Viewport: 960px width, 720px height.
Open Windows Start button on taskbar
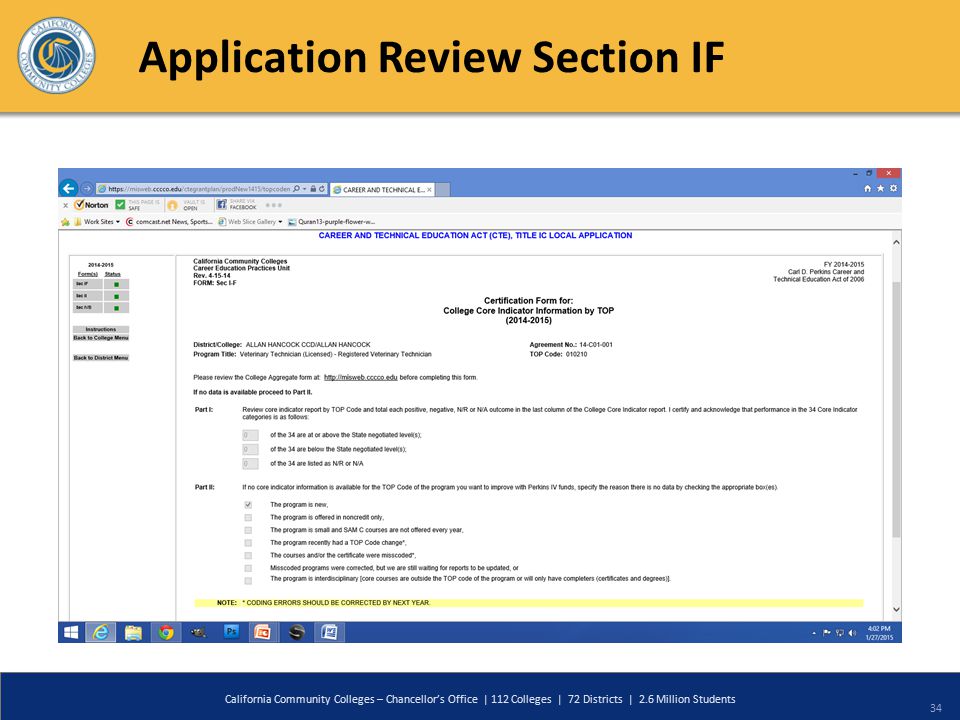point(71,632)
